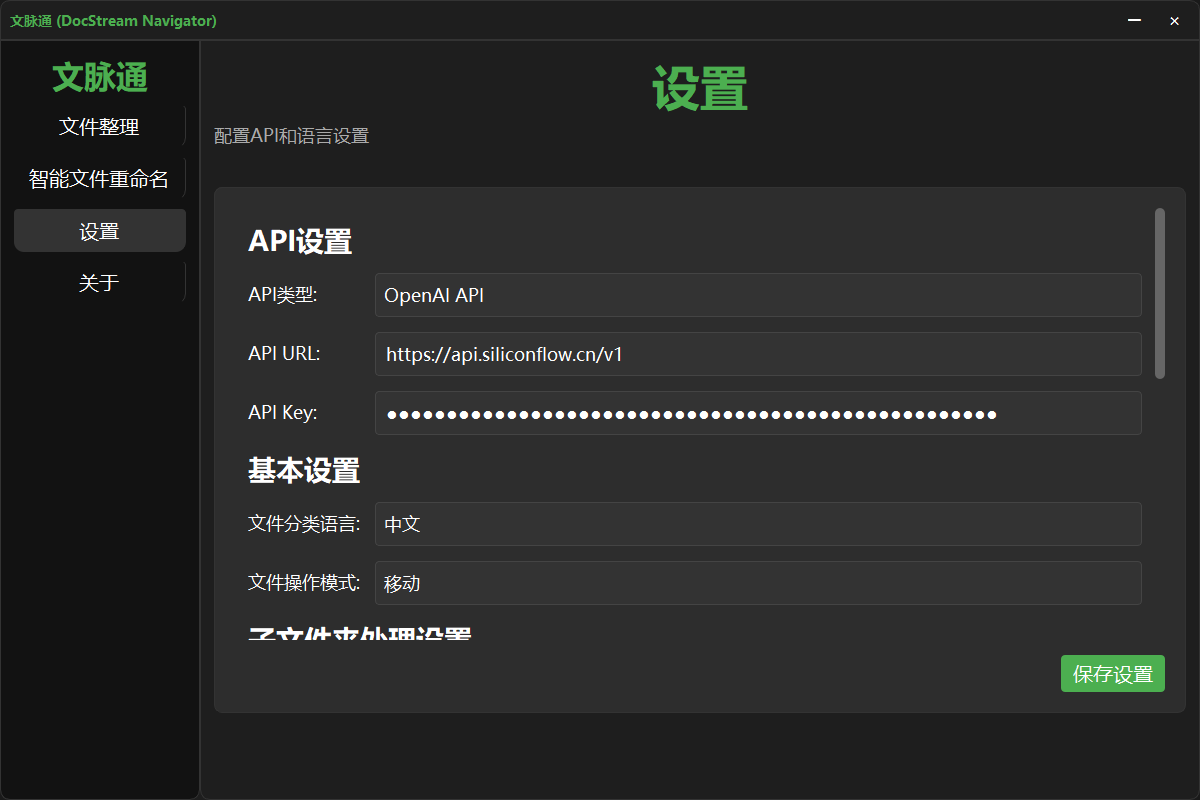Open the 文件操作模式 dropdown showing 移动

coord(758,583)
